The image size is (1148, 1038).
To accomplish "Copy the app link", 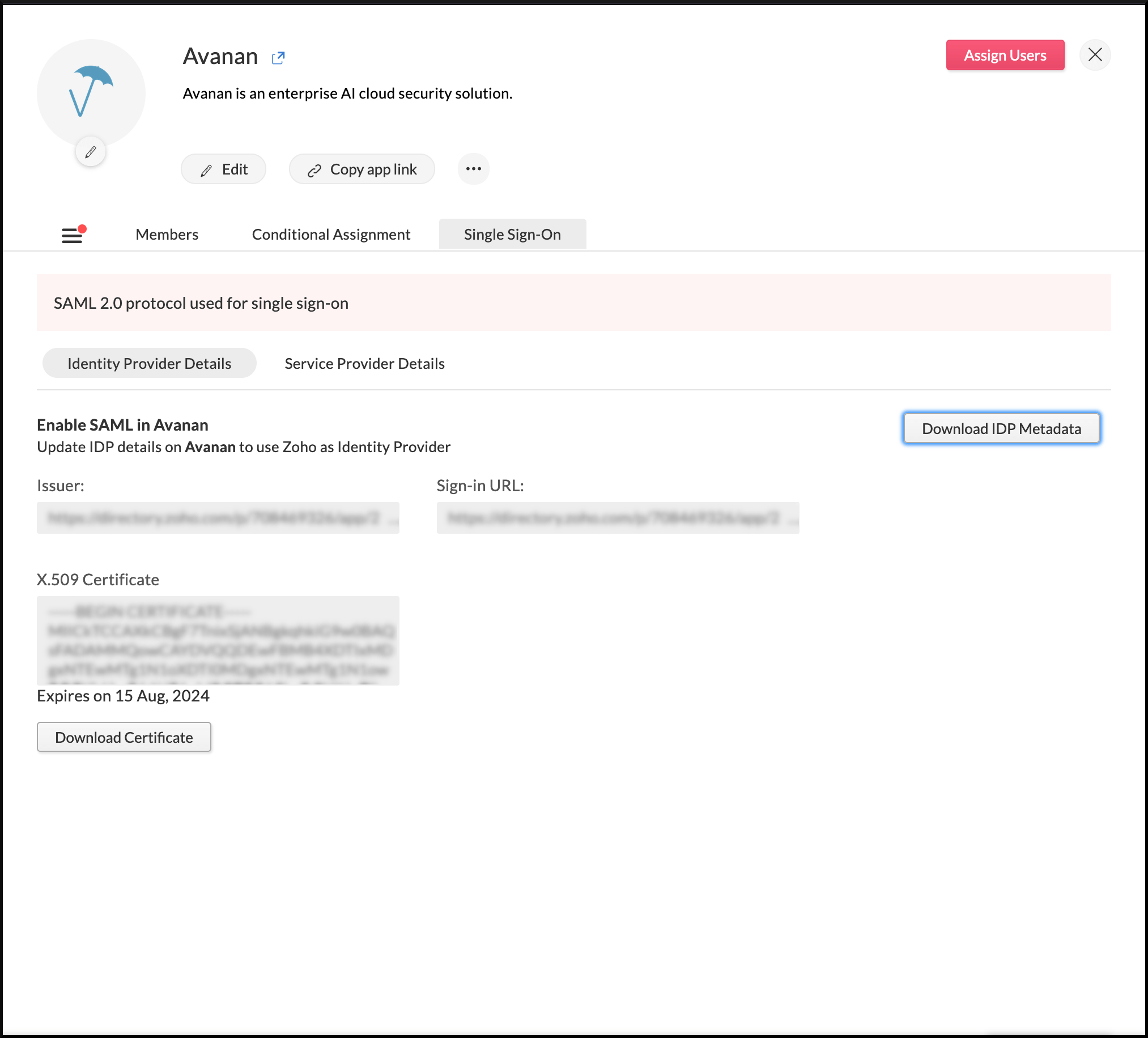I will coord(362,169).
